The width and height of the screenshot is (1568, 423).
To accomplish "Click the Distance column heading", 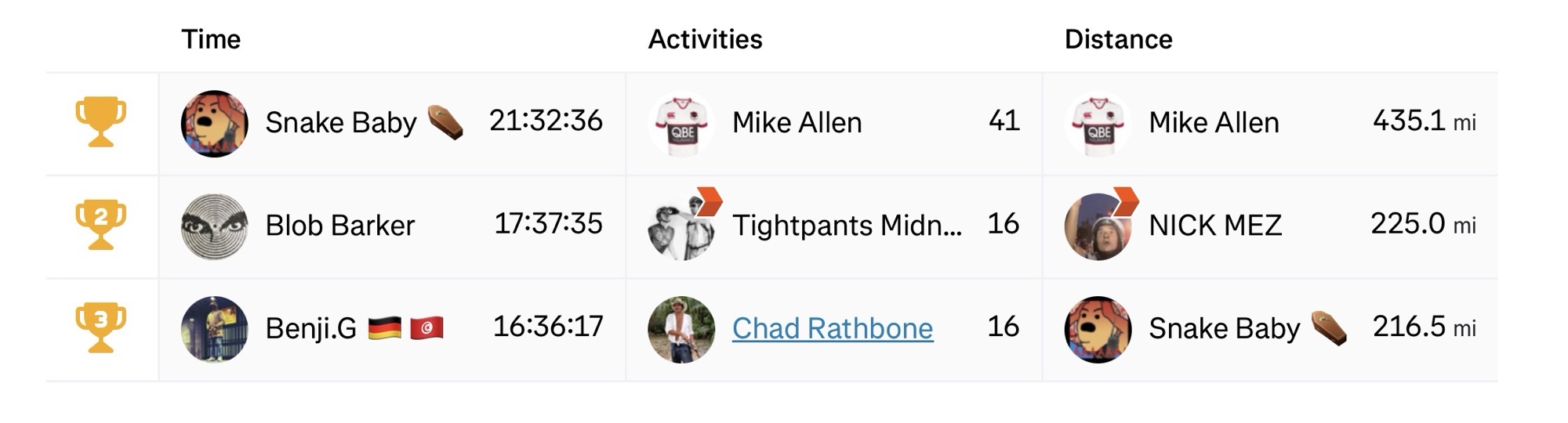I will coord(1118,39).
